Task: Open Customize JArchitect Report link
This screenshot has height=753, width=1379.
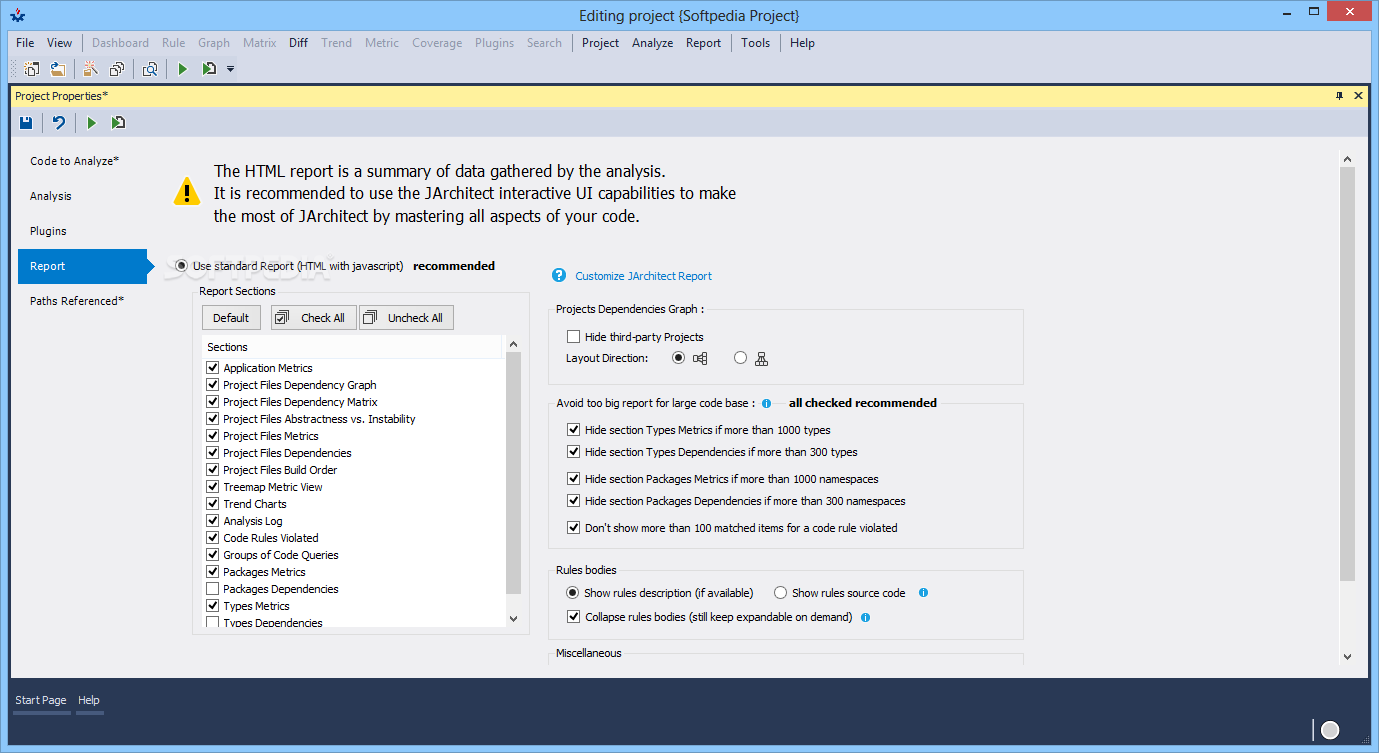Action: coord(643,276)
